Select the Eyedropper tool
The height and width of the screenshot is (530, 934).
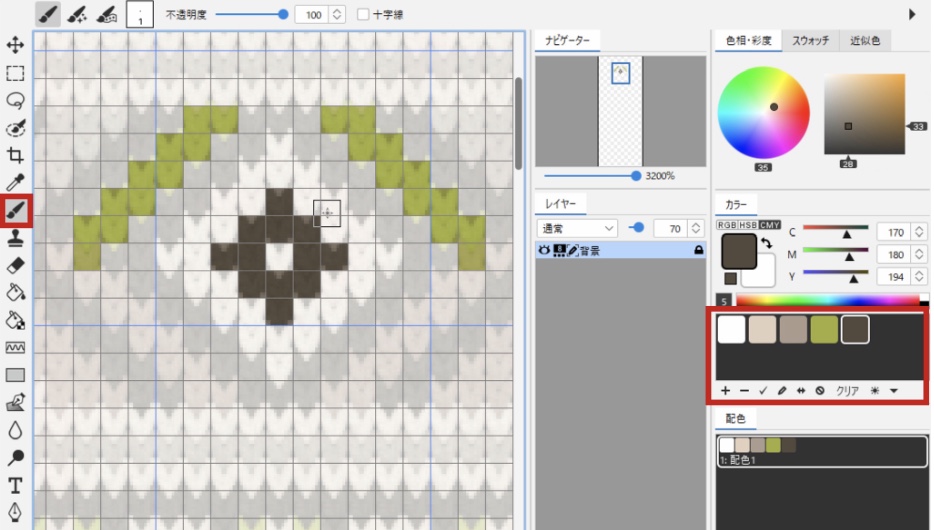click(x=15, y=182)
